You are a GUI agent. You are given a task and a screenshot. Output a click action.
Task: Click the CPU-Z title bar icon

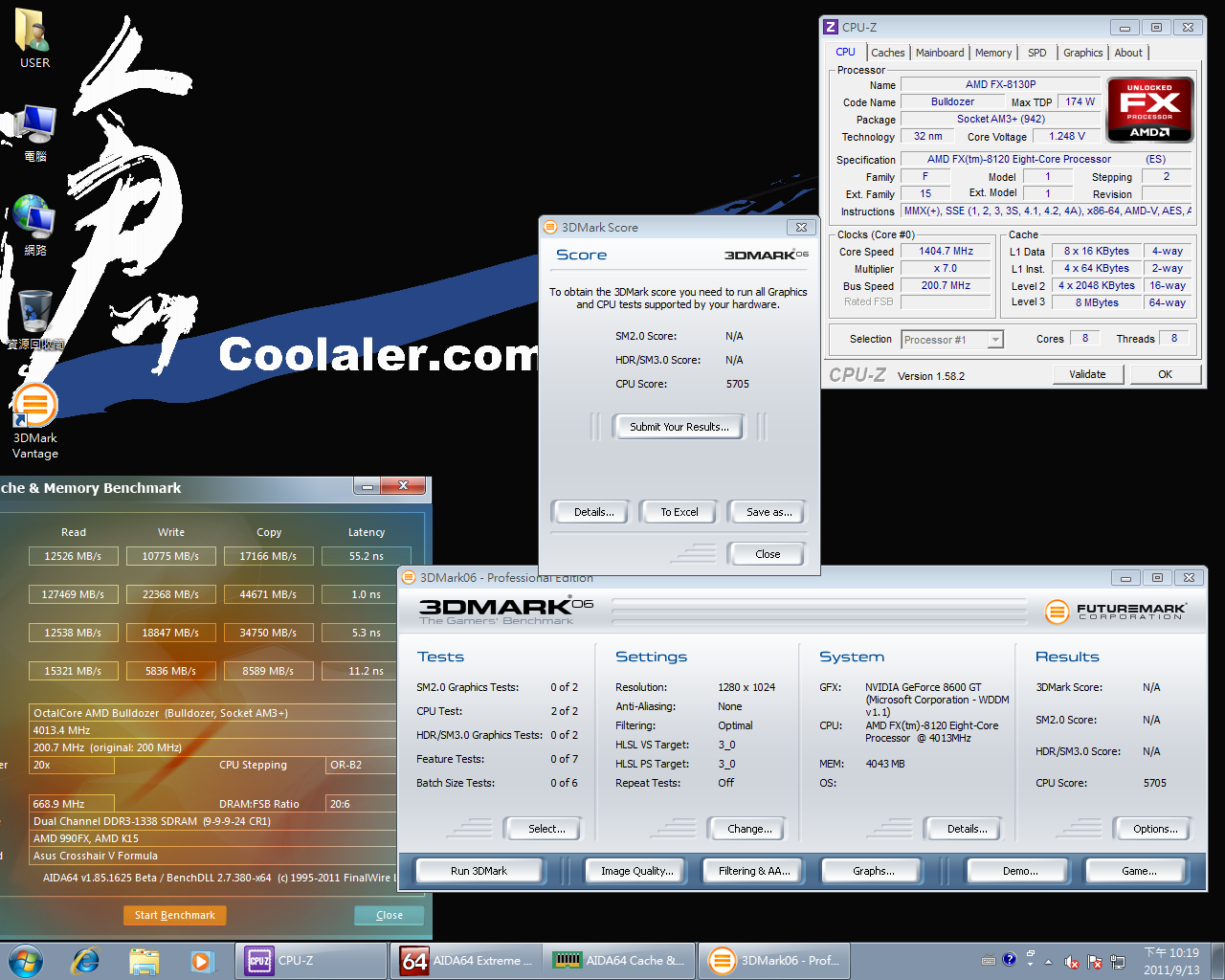coord(831,27)
